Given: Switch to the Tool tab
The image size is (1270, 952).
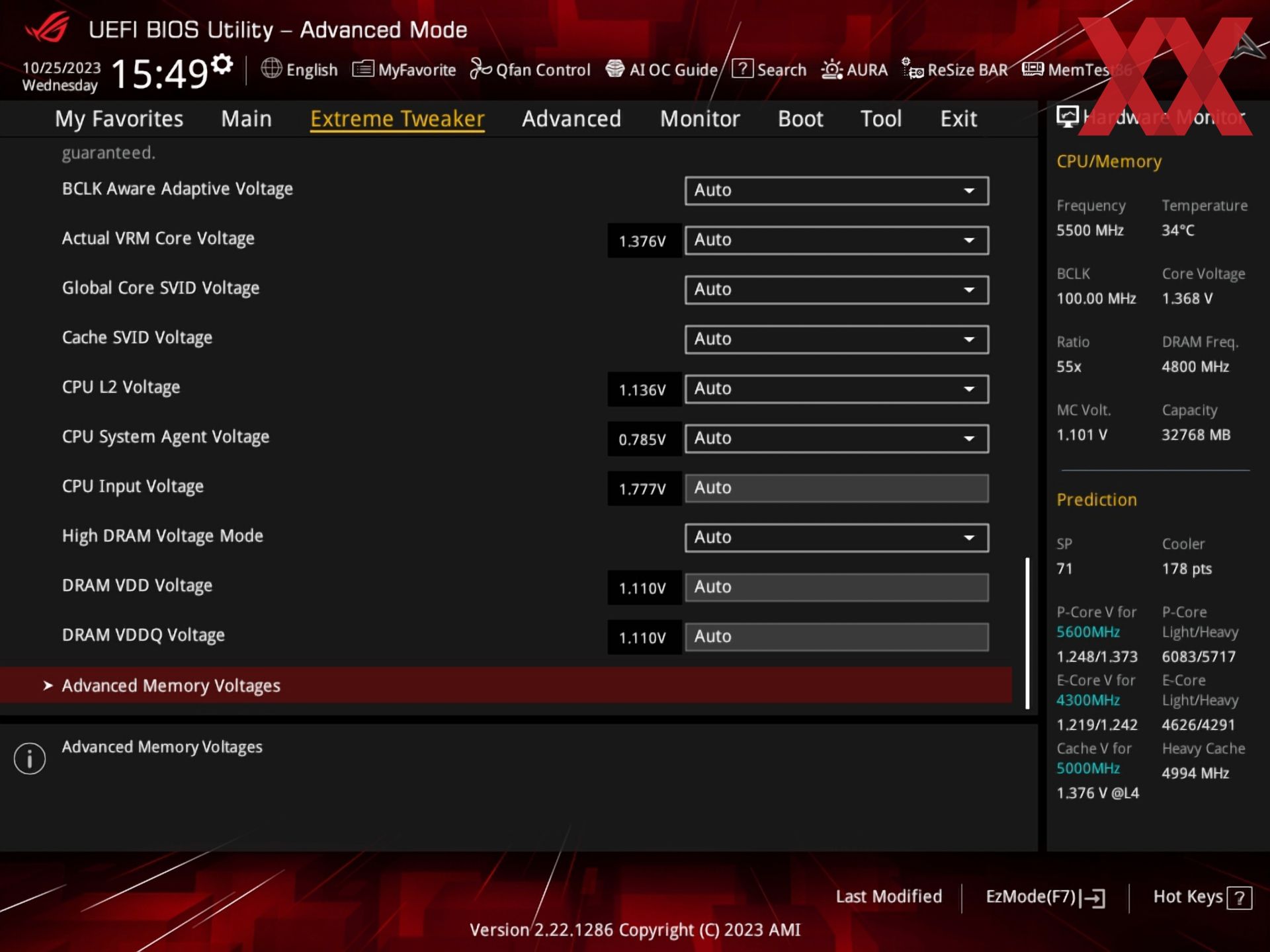Looking at the screenshot, I should [x=880, y=119].
